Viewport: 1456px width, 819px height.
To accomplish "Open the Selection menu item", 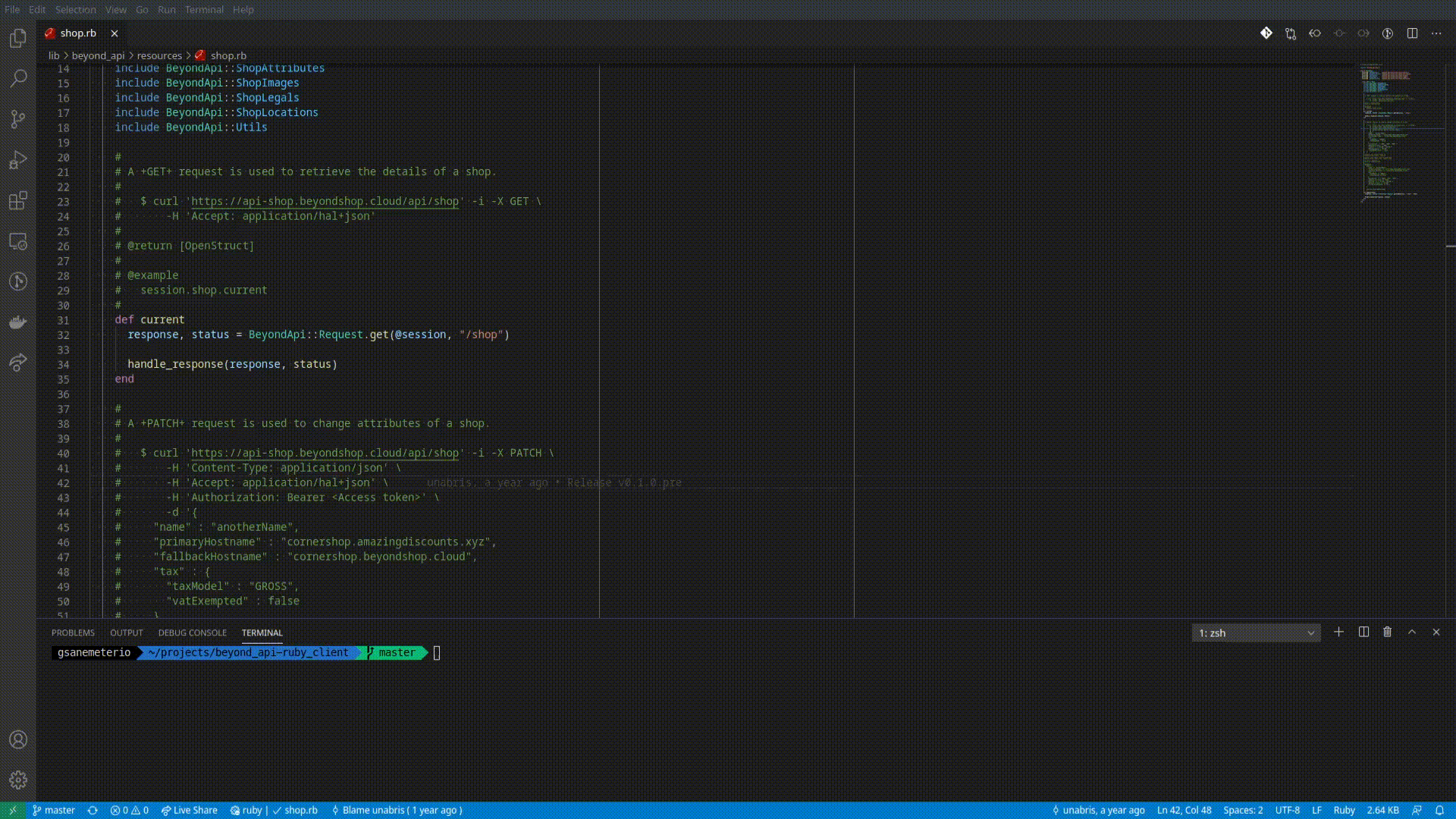I will click(x=75, y=9).
